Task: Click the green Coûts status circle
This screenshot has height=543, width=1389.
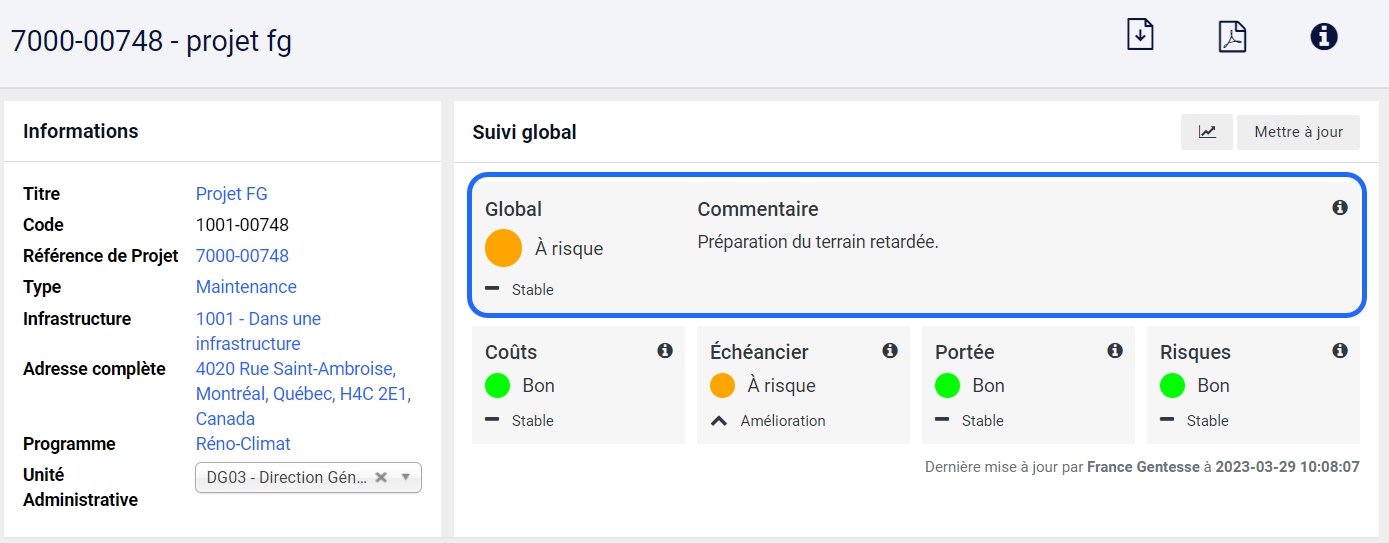Action: pyautogui.click(x=498, y=385)
